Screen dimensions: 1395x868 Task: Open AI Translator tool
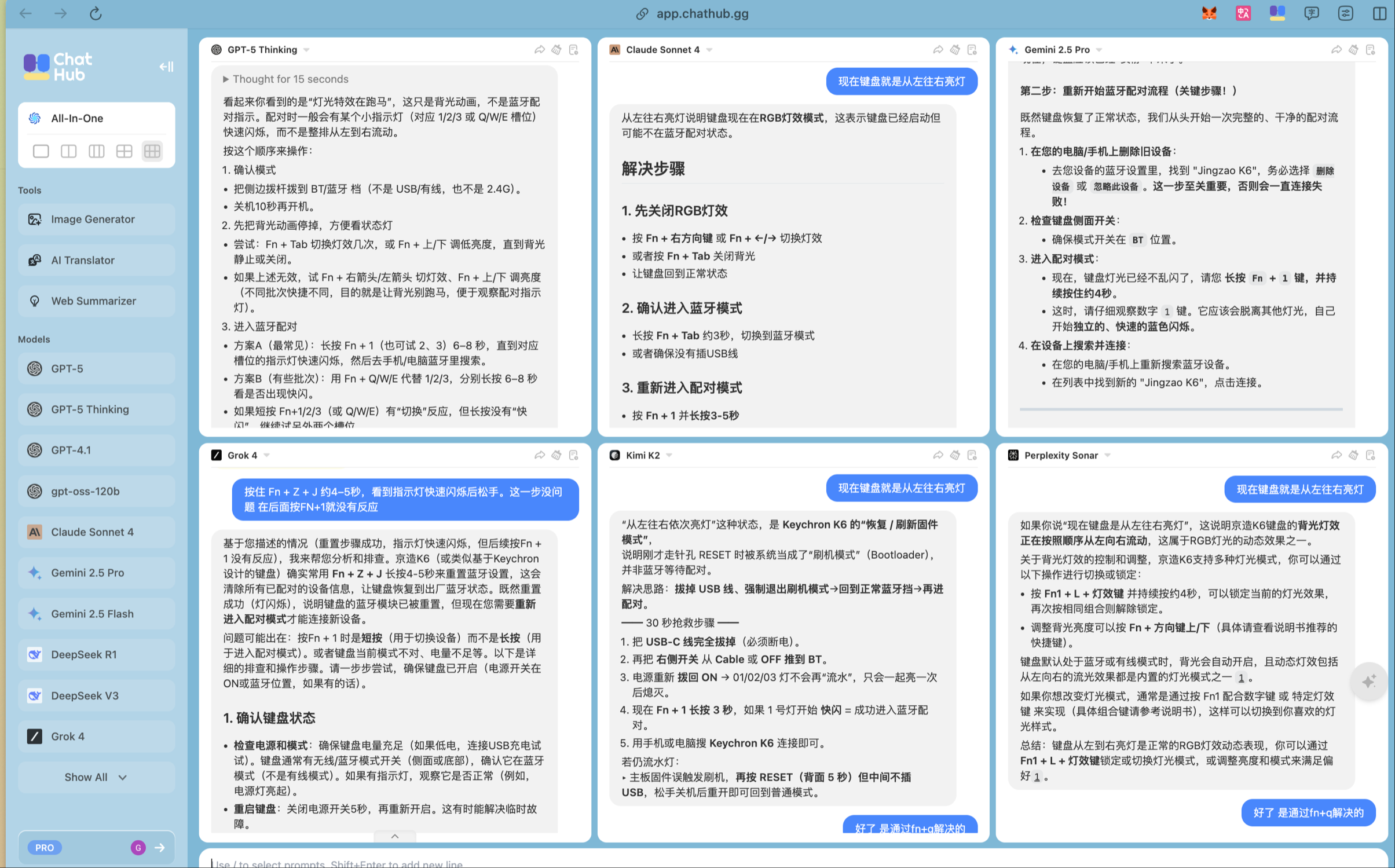coord(97,260)
